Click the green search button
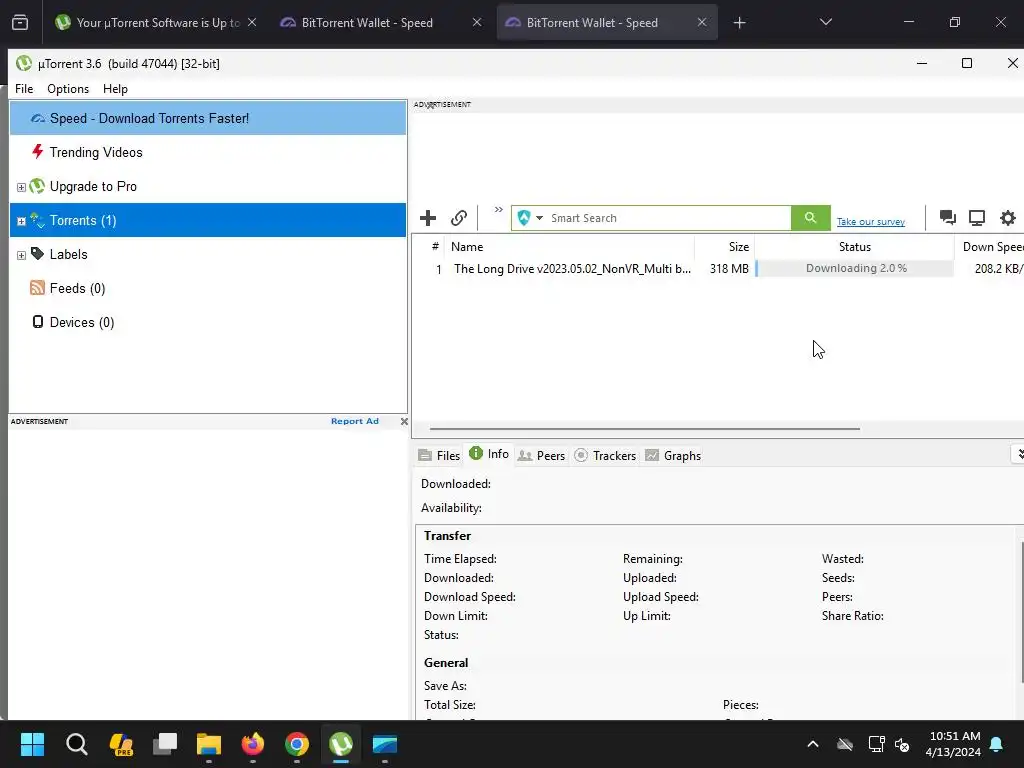1024x768 pixels. coord(810,217)
